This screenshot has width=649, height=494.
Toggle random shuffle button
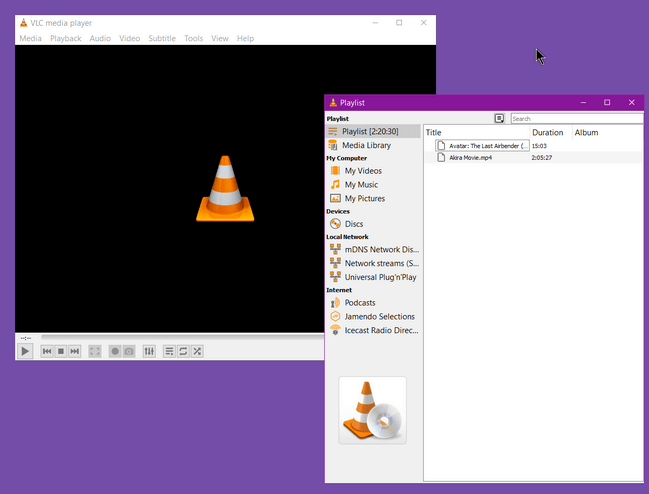coord(197,351)
